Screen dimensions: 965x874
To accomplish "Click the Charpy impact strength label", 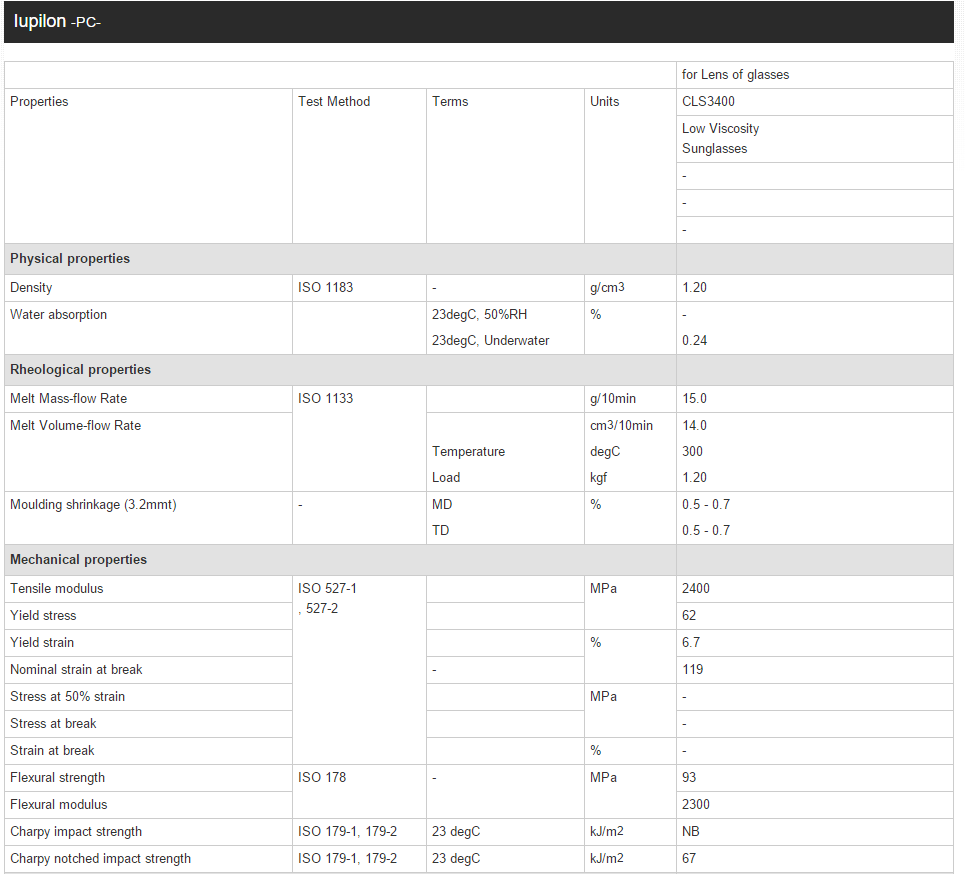I will [76, 832].
